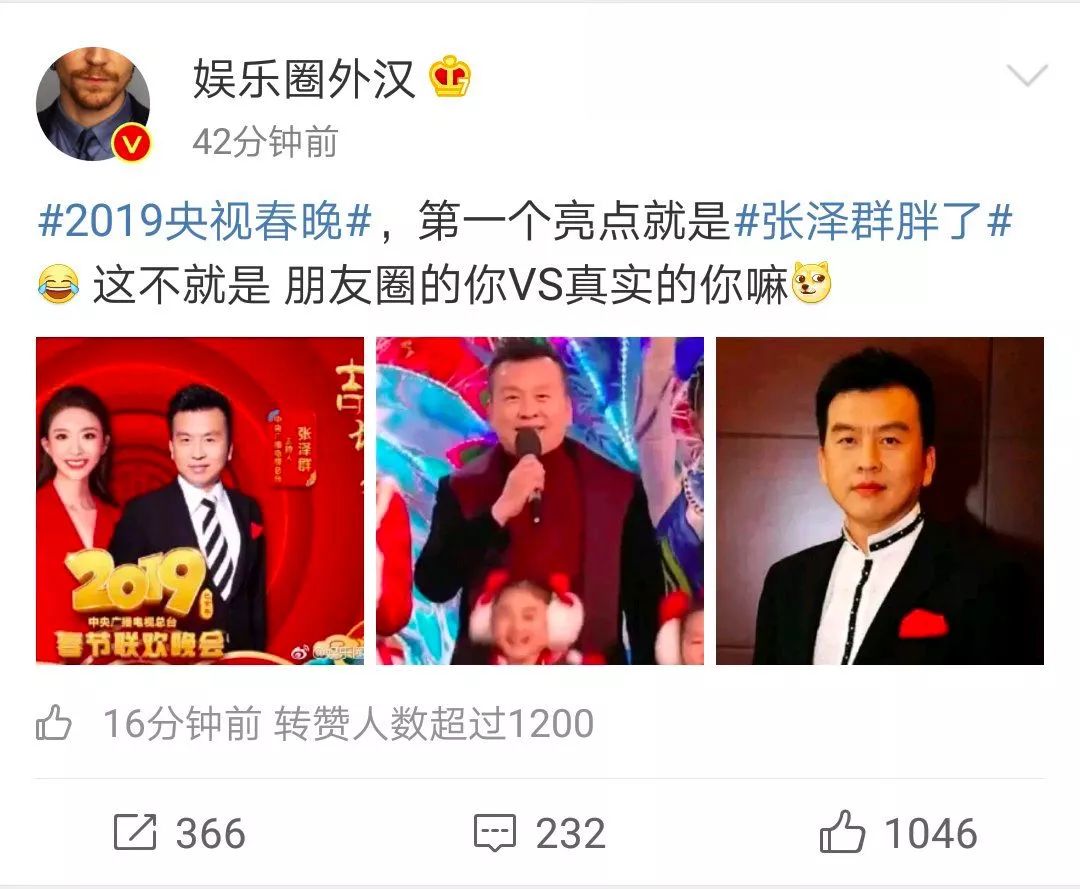Screen dimensions: 1080x889
Task: View the portrait photo with red pocket square
Action: 880,501
